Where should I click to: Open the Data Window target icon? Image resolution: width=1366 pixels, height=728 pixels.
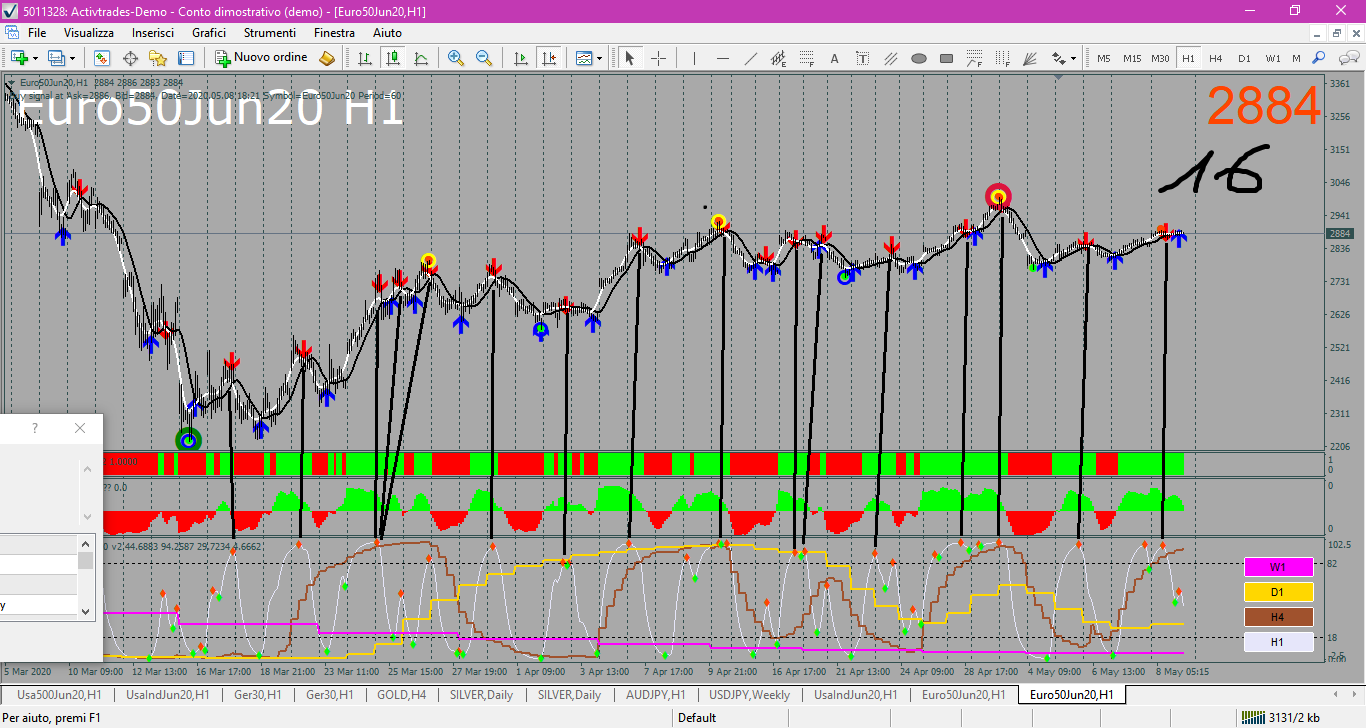click(x=130, y=58)
